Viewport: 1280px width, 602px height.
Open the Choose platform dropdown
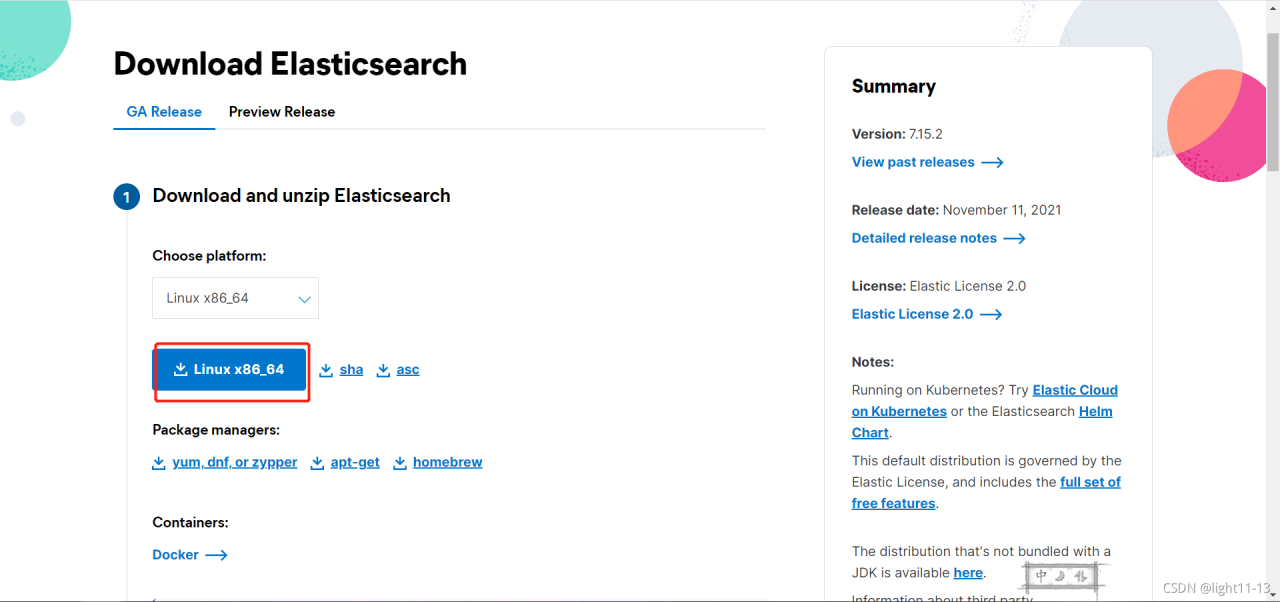tap(235, 298)
